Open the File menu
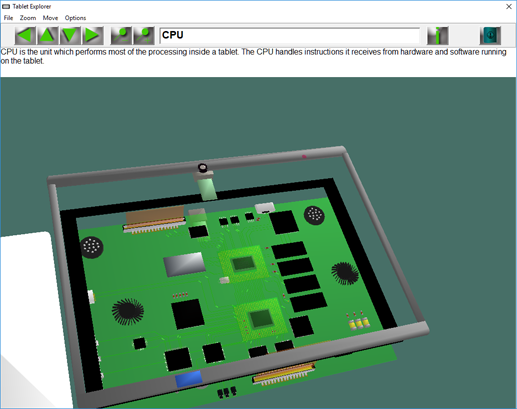 click(8, 18)
